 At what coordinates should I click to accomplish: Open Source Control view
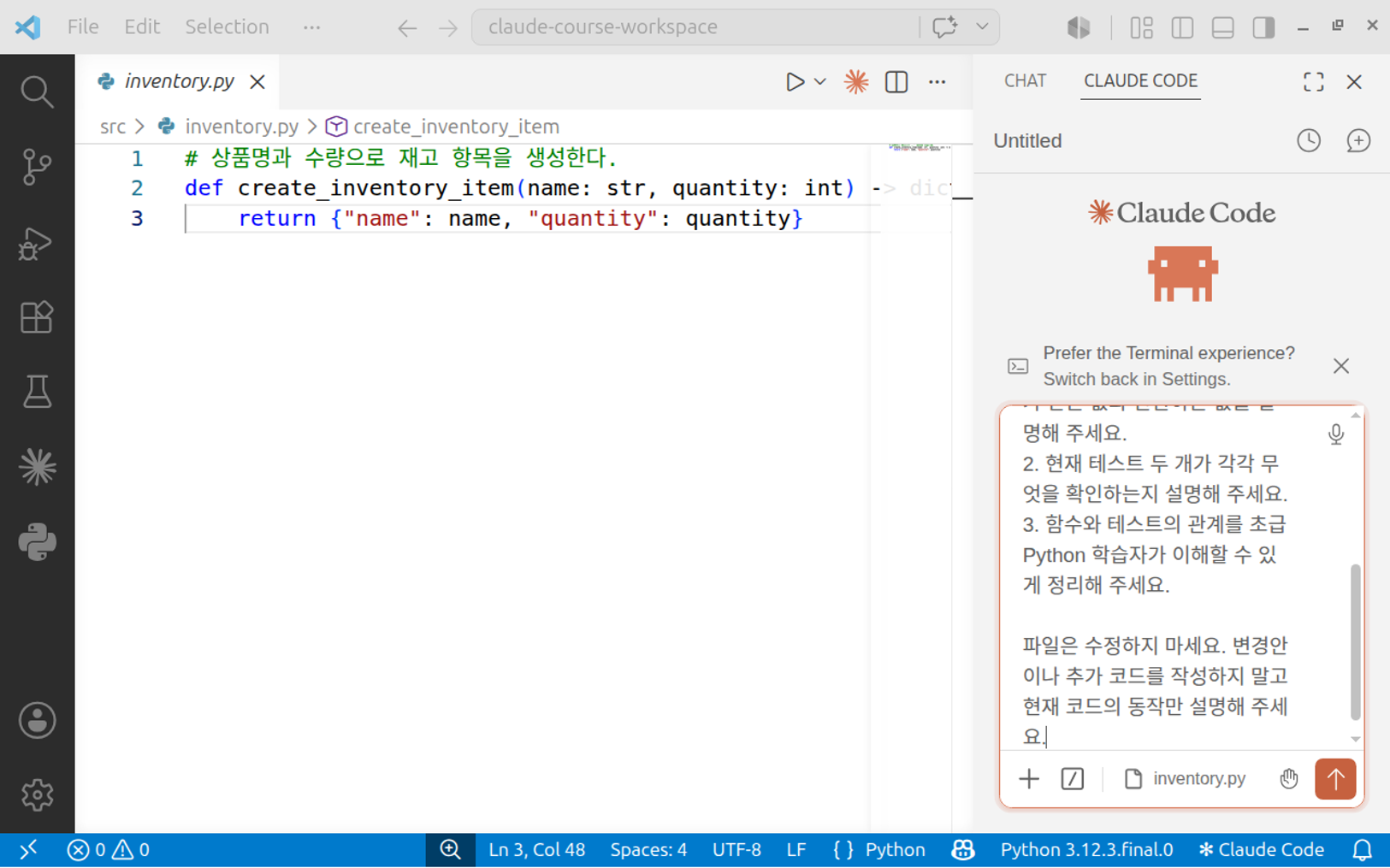[x=37, y=167]
